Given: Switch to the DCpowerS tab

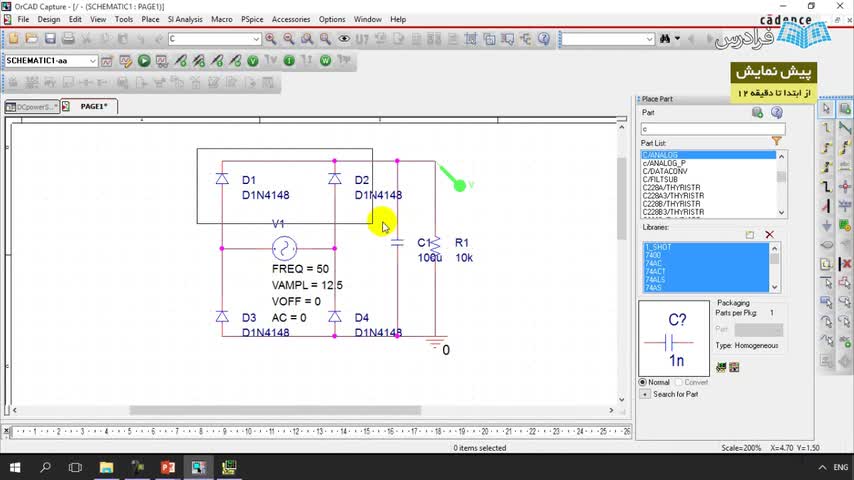Looking at the screenshot, I should (x=32, y=106).
